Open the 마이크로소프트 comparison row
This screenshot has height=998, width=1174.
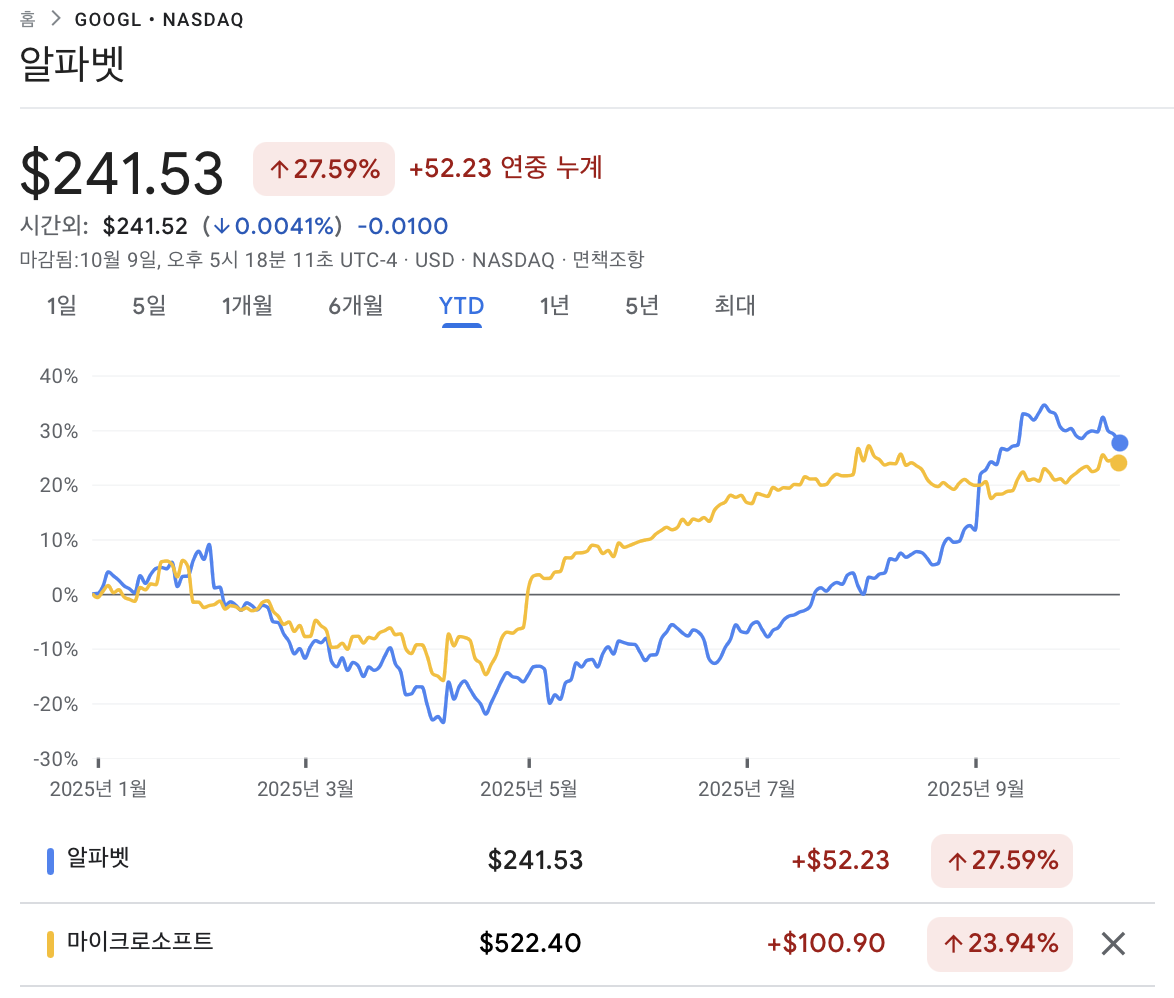click(x=140, y=942)
